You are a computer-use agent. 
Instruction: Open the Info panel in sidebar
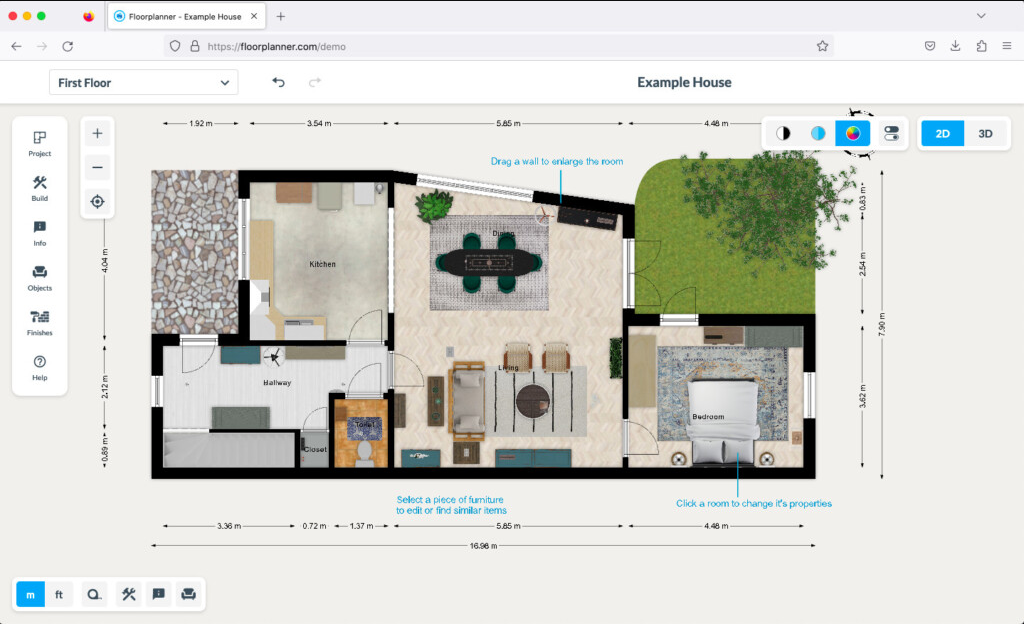(39, 233)
